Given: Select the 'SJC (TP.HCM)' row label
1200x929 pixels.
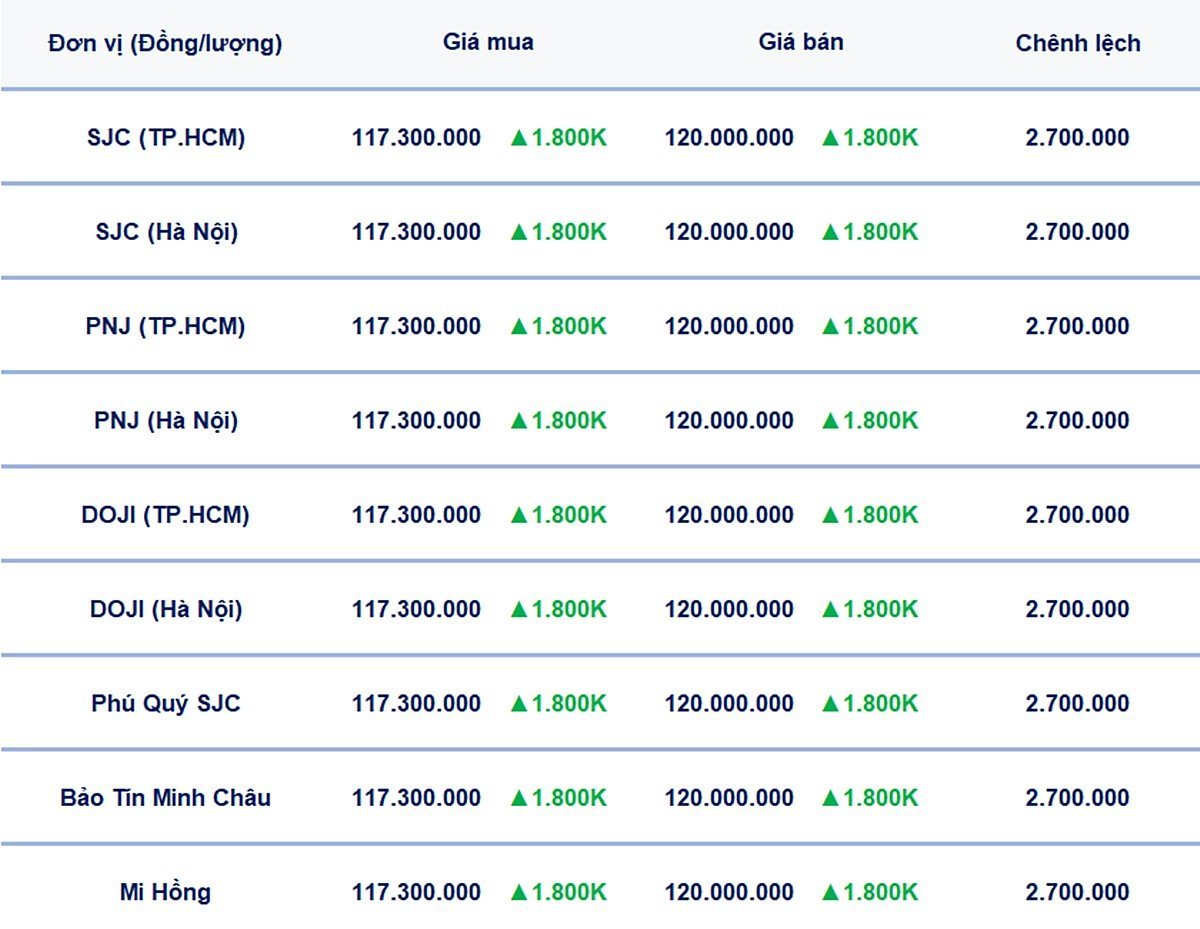Looking at the screenshot, I should [166, 138].
